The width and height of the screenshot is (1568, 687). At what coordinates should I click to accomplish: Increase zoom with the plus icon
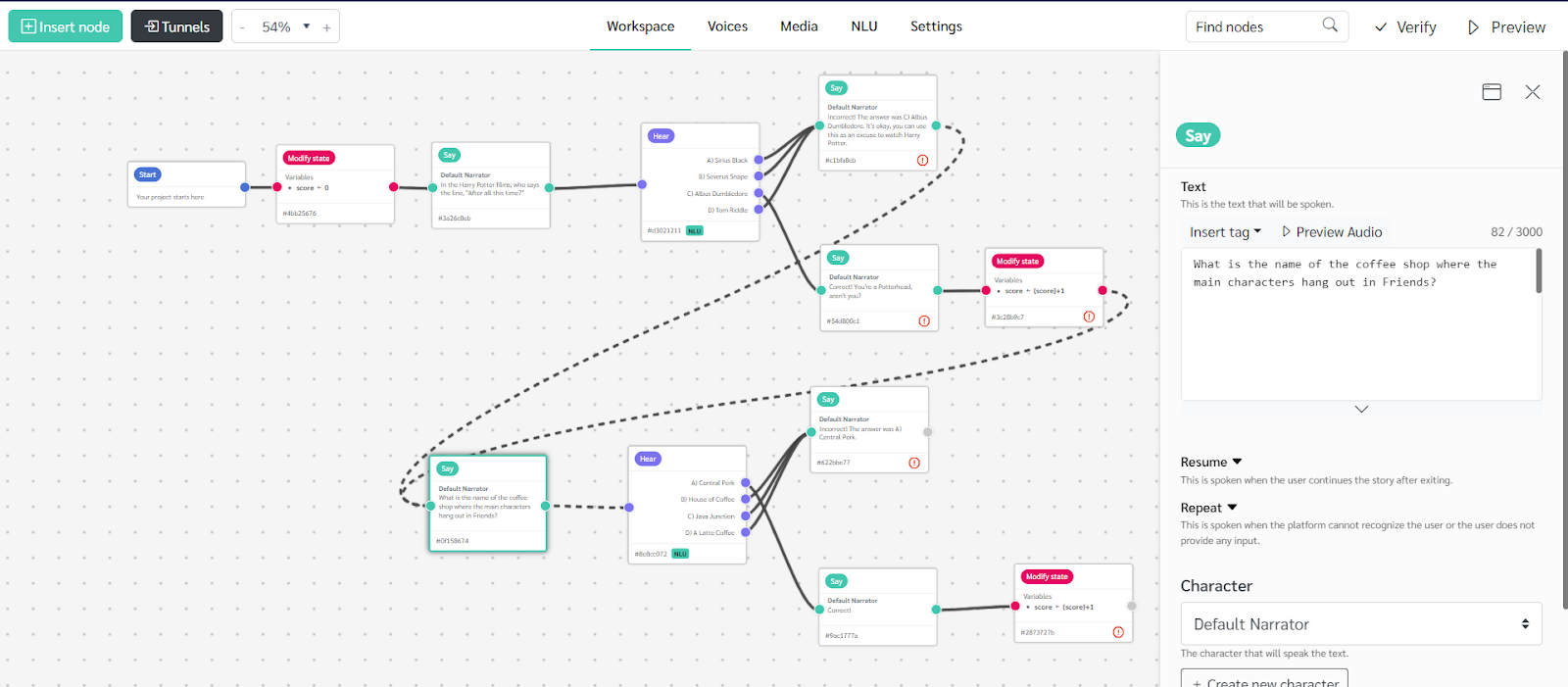coord(327,27)
